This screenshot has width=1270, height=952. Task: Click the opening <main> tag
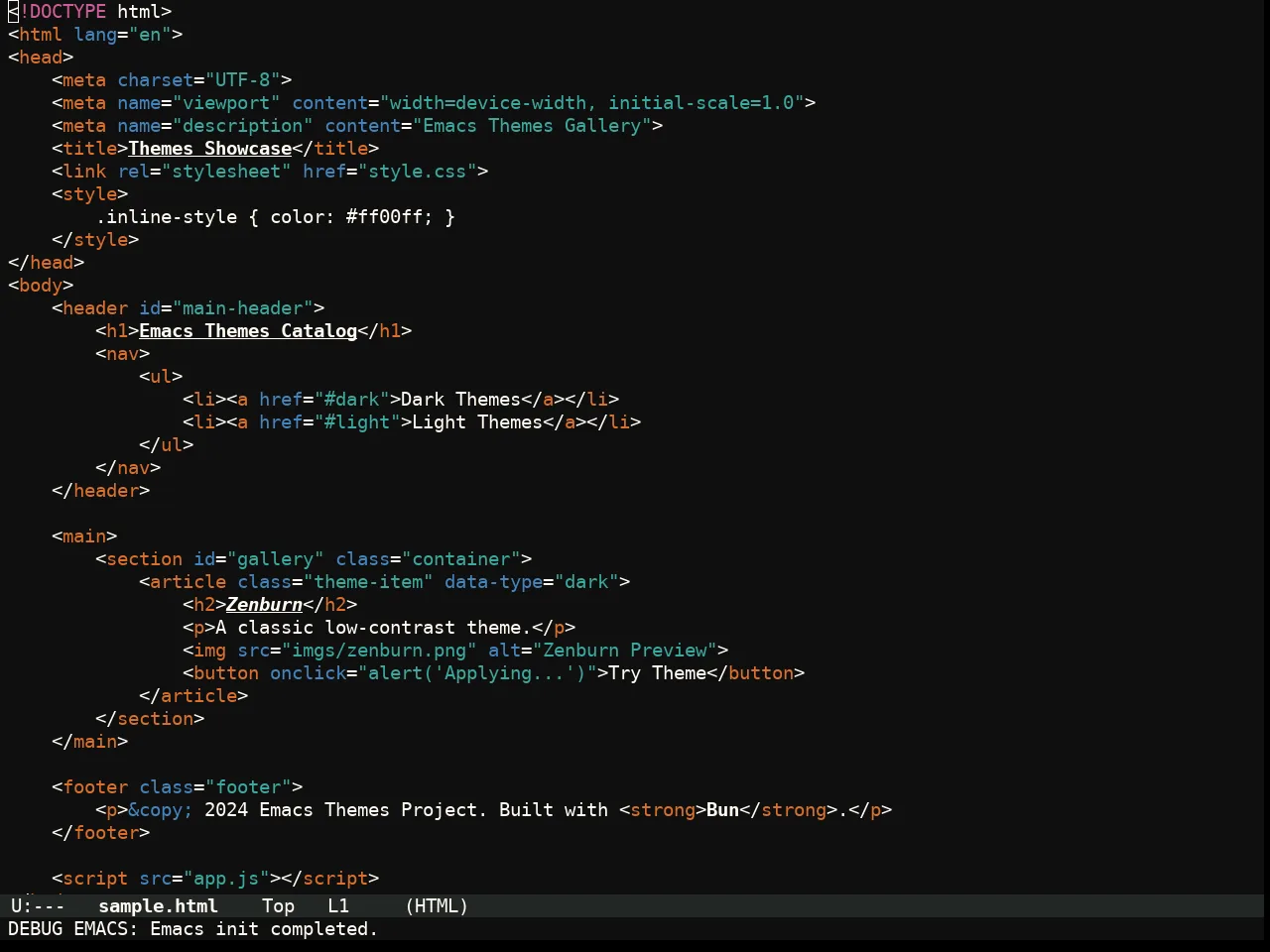[x=84, y=535]
